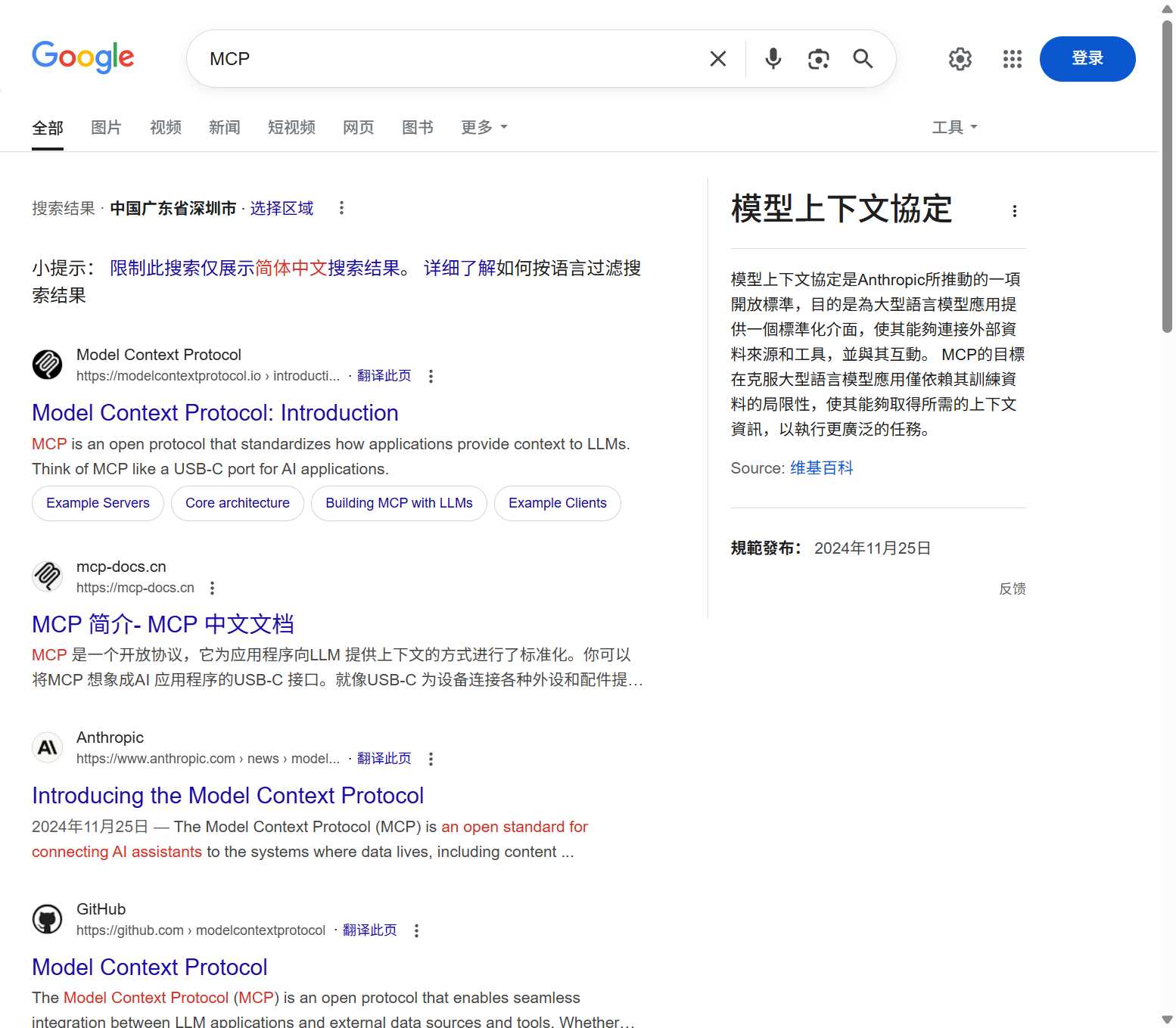The height and width of the screenshot is (1028, 1176).
Task: Click inside the search input field
Action: 454,58
